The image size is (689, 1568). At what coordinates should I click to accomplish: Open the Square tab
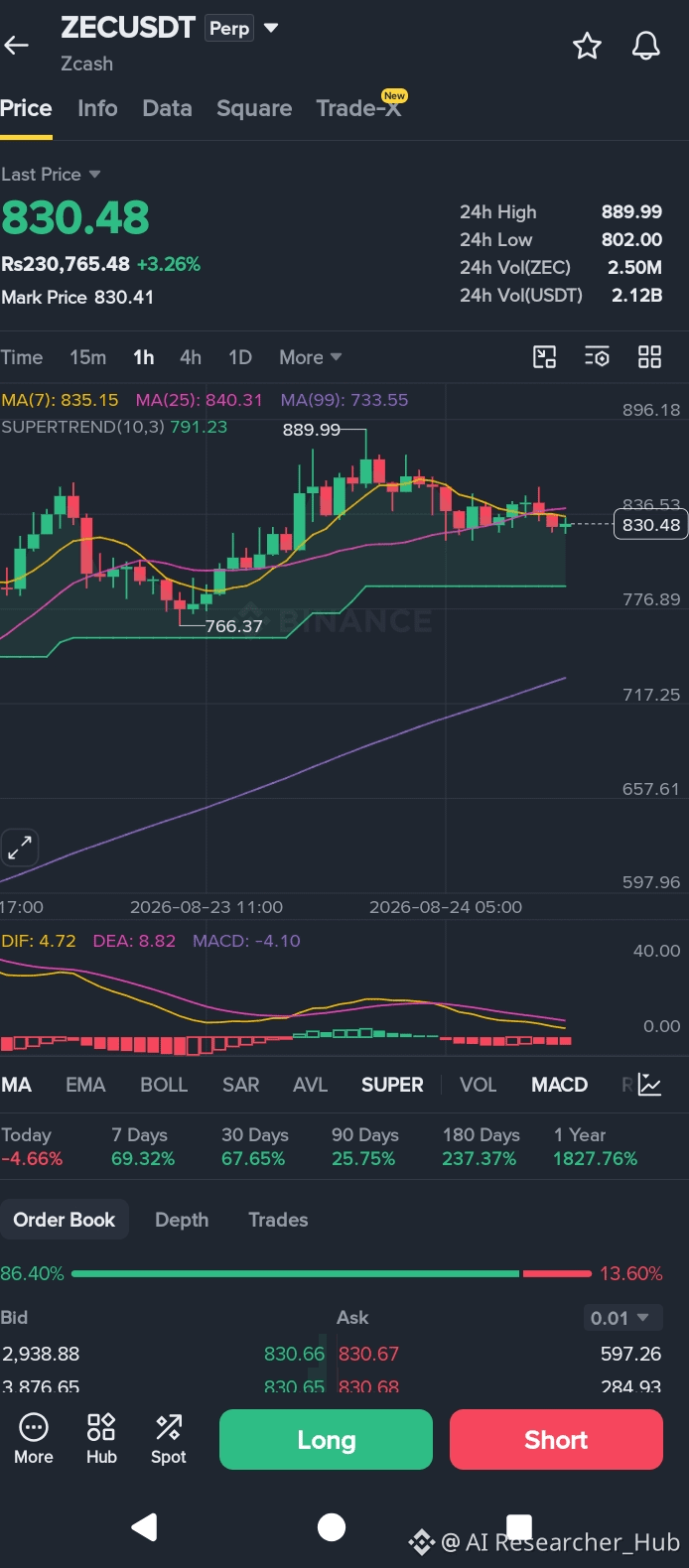click(x=254, y=108)
